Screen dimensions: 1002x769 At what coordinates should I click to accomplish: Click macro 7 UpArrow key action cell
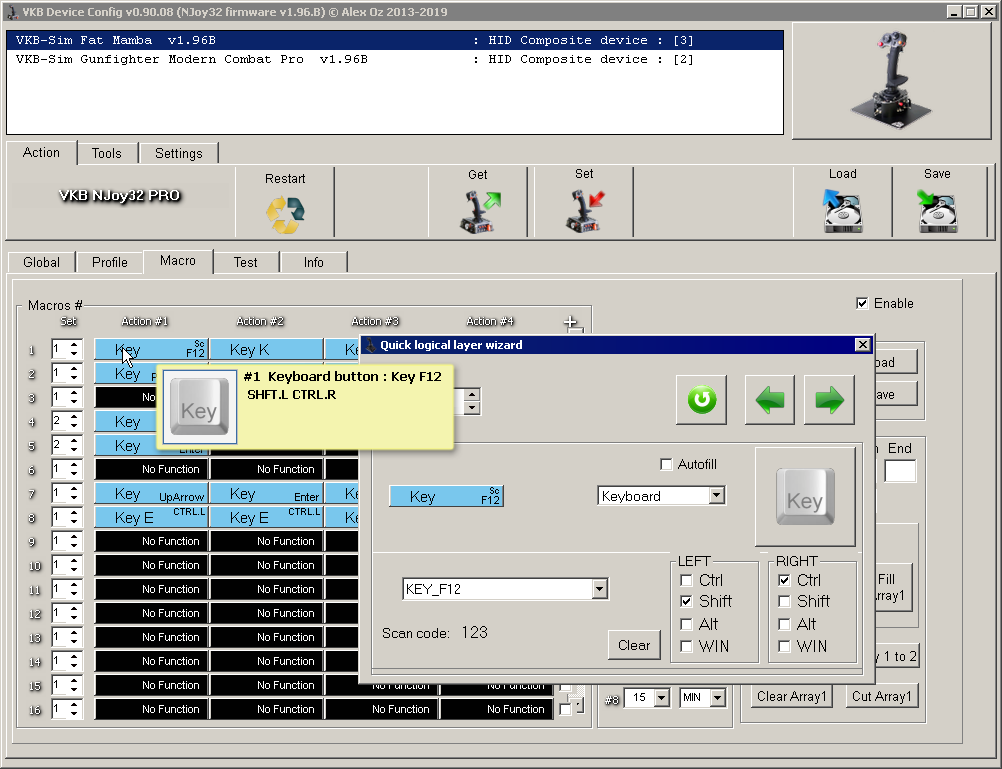[x=151, y=494]
